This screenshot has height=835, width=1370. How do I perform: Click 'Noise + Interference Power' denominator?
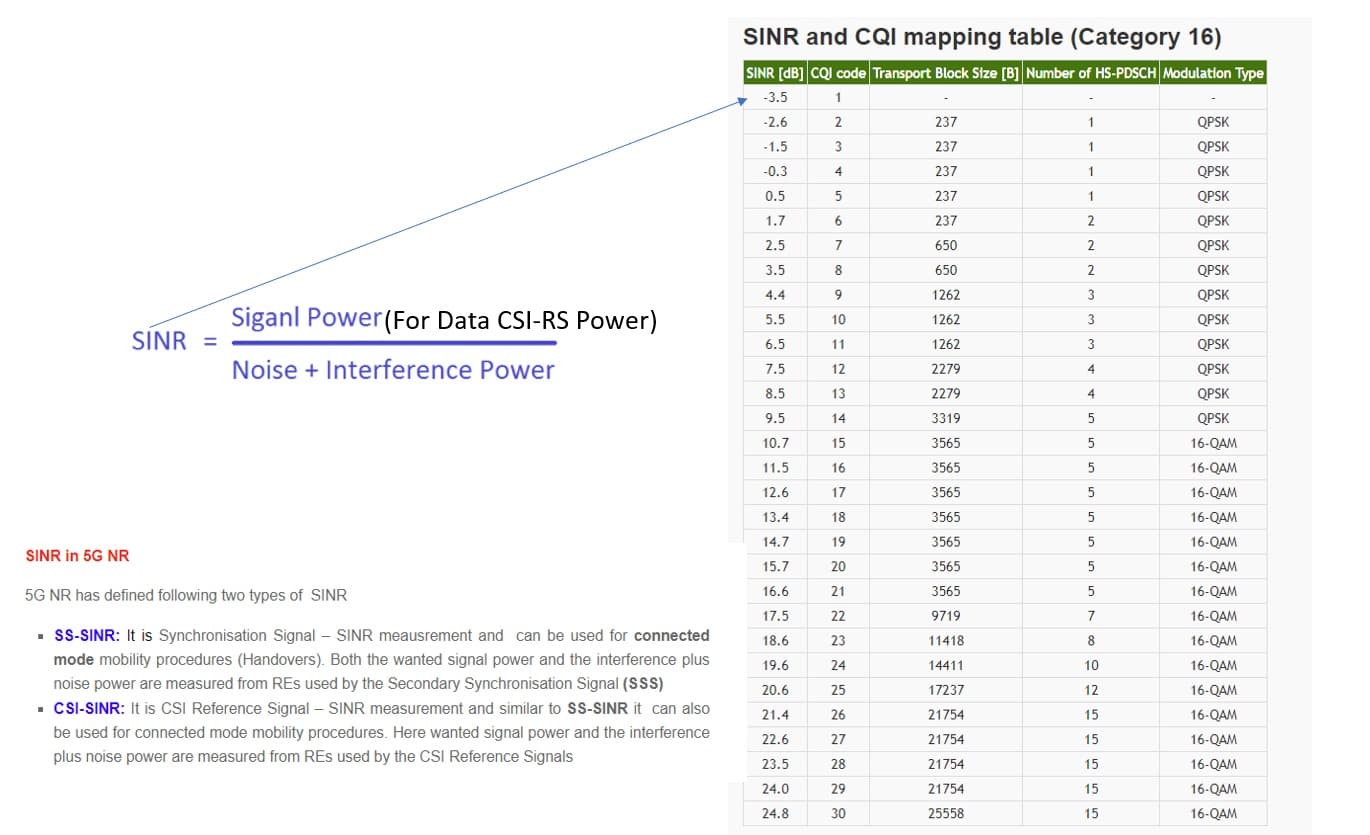pos(393,370)
